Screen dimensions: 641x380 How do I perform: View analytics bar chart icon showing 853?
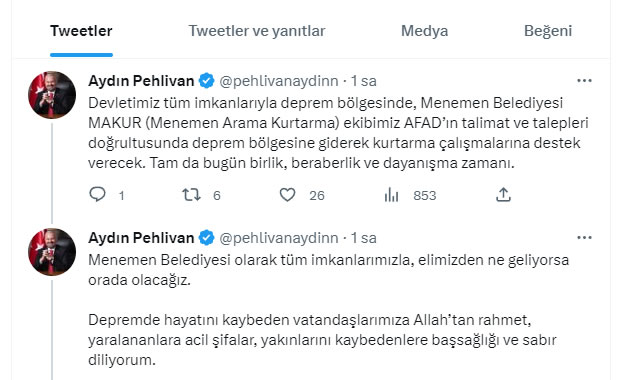coord(391,195)
